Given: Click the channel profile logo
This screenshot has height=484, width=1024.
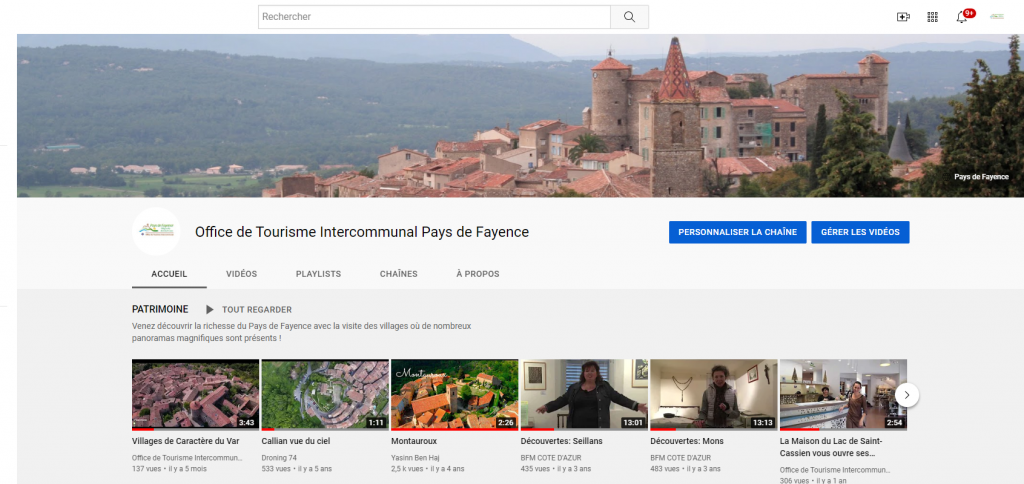Looking at the screenshot, I should [x=156, y=232].
